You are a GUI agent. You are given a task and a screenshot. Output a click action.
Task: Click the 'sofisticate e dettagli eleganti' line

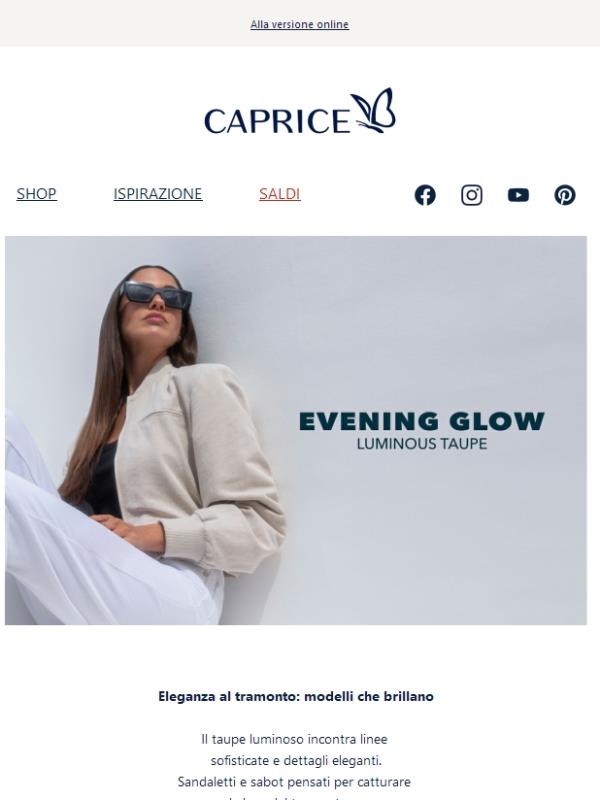click(296, 761)
